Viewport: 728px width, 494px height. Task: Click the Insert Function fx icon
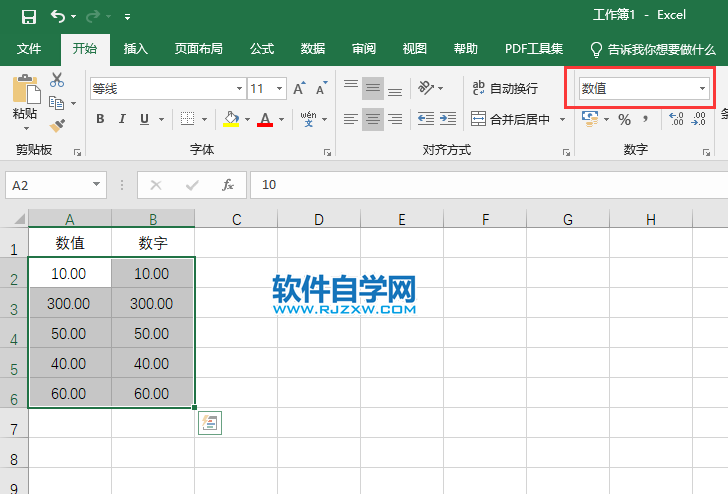(x=228, y=185)
